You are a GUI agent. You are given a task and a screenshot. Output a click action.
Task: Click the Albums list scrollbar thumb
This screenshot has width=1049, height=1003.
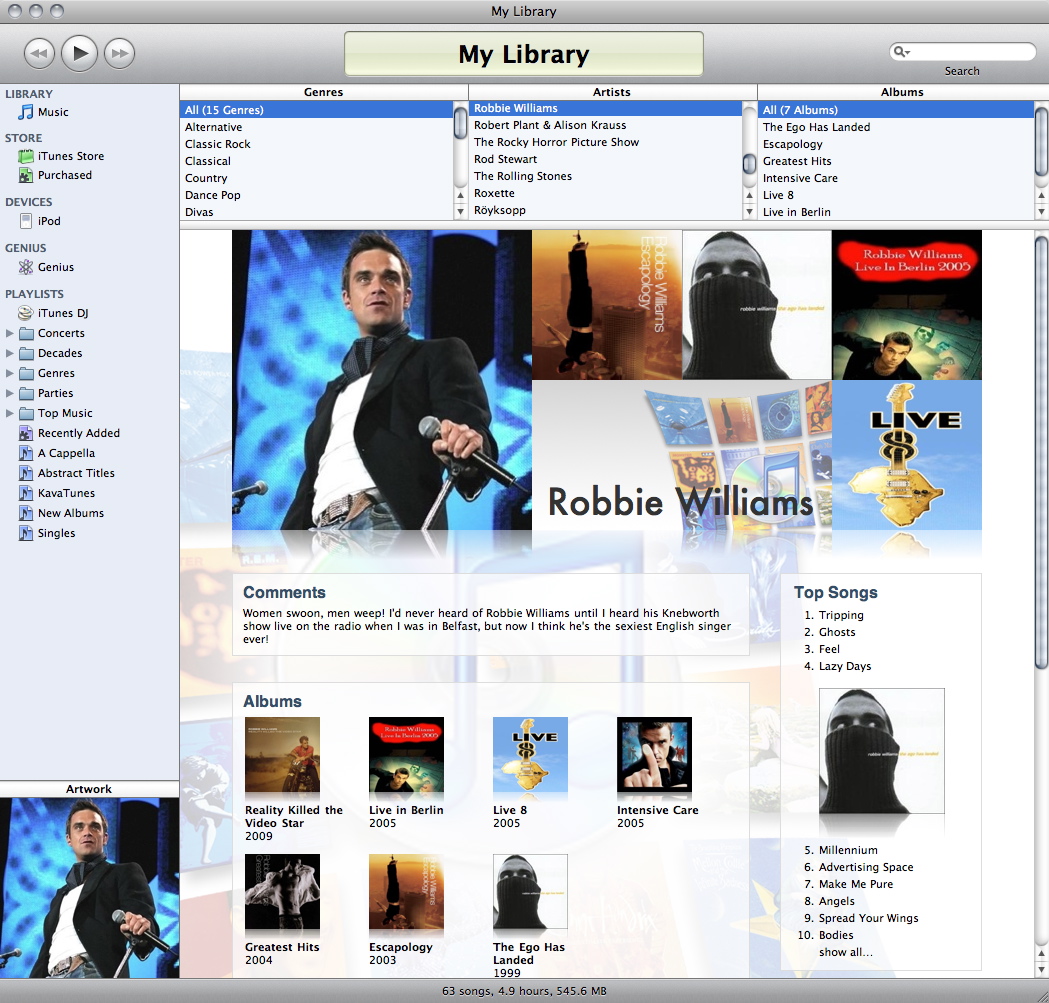tap(1041, 140)
